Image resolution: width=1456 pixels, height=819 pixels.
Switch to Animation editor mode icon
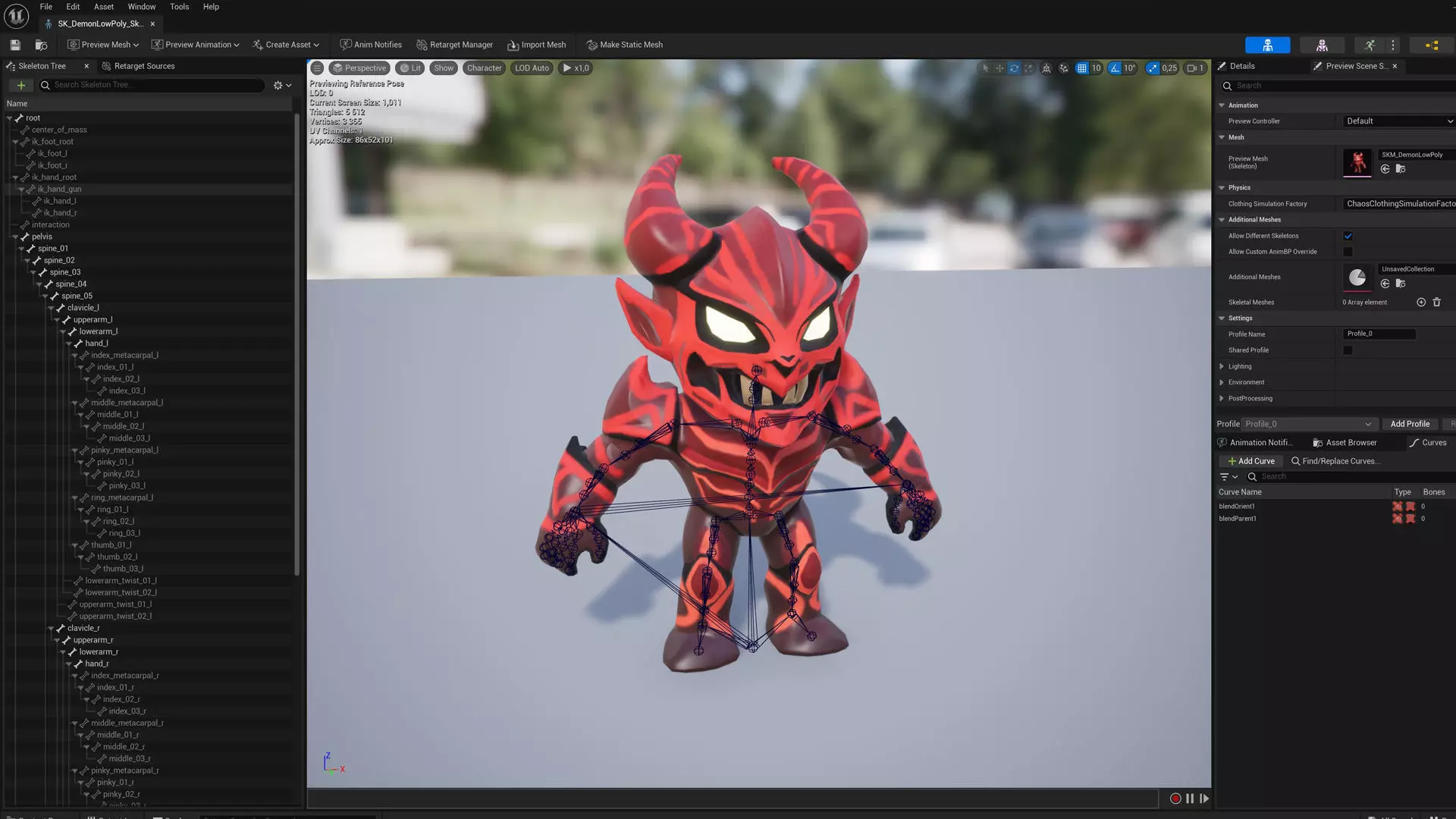(1370, 45)
